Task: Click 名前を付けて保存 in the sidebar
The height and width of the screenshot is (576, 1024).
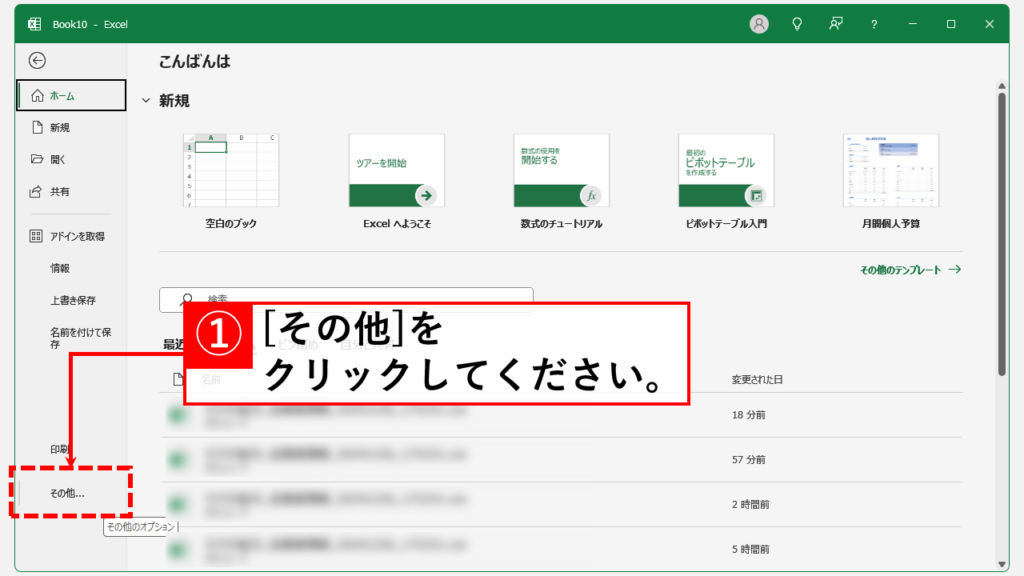Action: pos(79,337)
